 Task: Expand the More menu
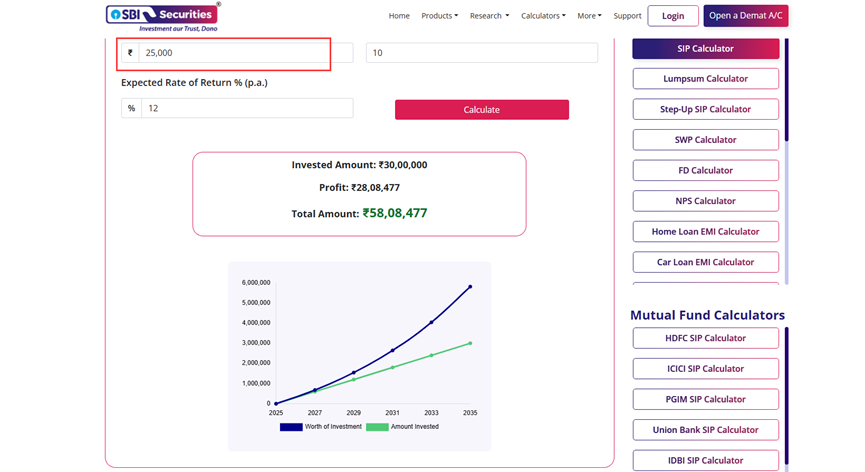[589, 16]
